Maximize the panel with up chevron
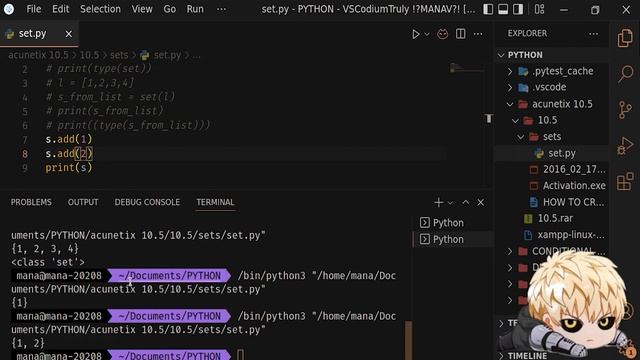The width and height of the screenshot is (640, 360). pyautogui.click(x=466, y=202)
